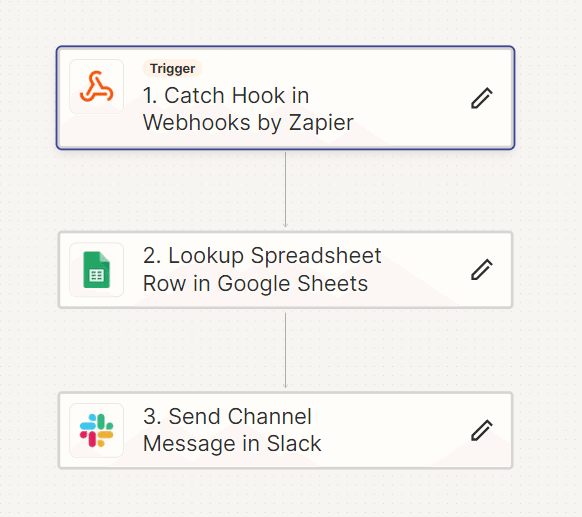Rename Lookup Spreadsheet Row step via pencil
582x517 pixels.
point(482,270)
